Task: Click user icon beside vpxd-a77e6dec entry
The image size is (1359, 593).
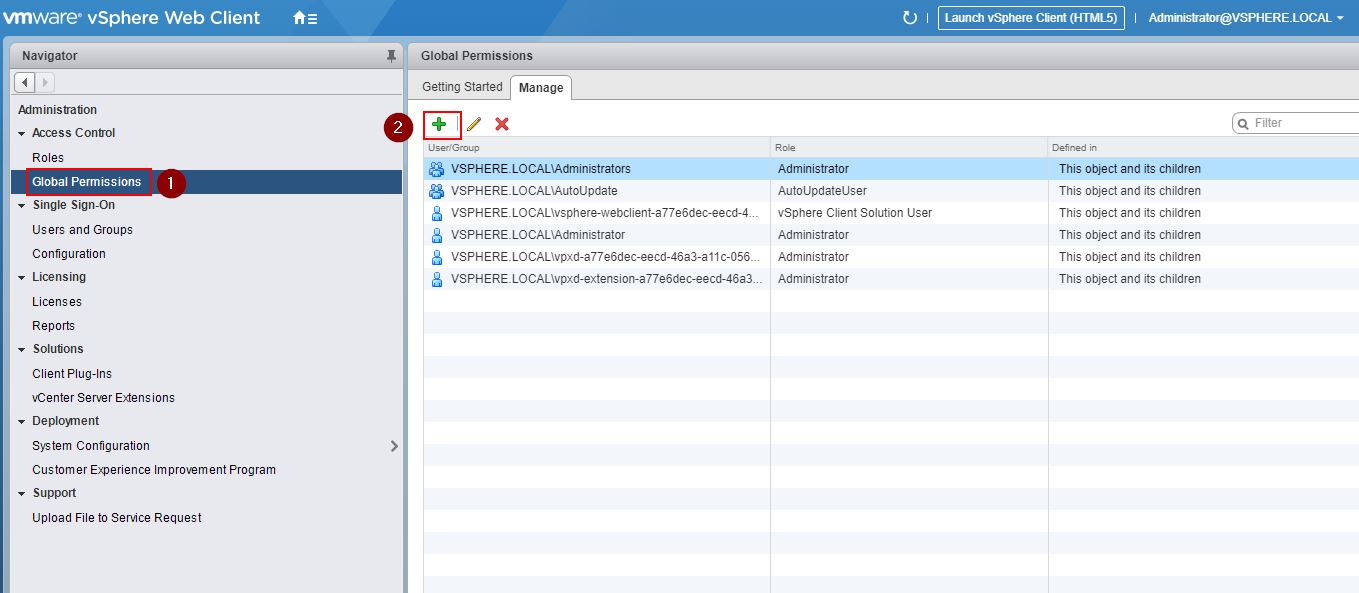Action: pos(436,257)
